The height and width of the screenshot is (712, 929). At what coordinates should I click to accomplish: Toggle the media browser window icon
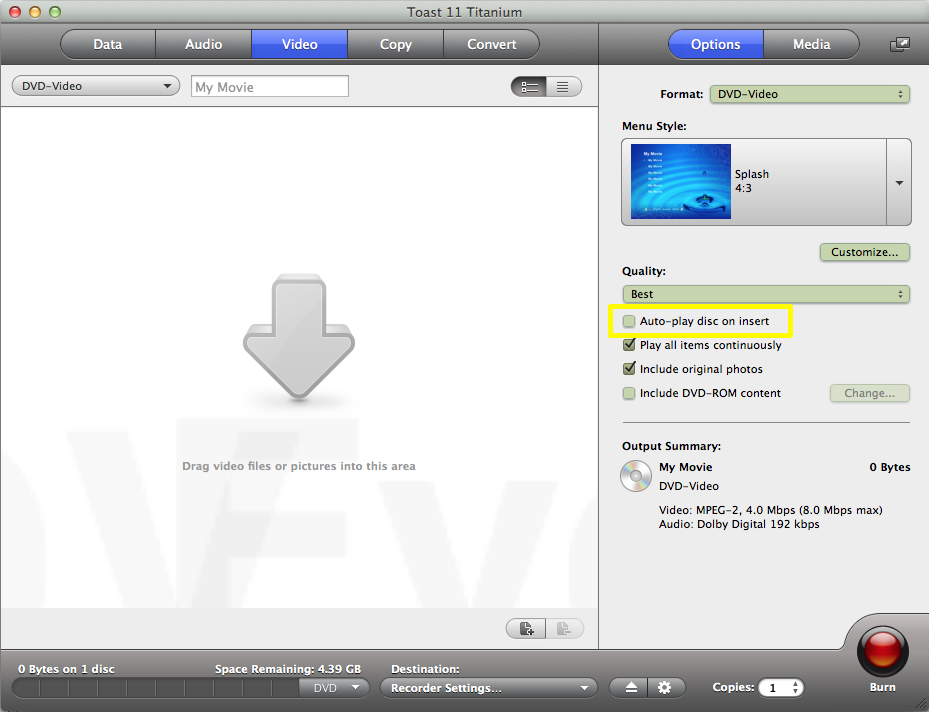(900, 44)
